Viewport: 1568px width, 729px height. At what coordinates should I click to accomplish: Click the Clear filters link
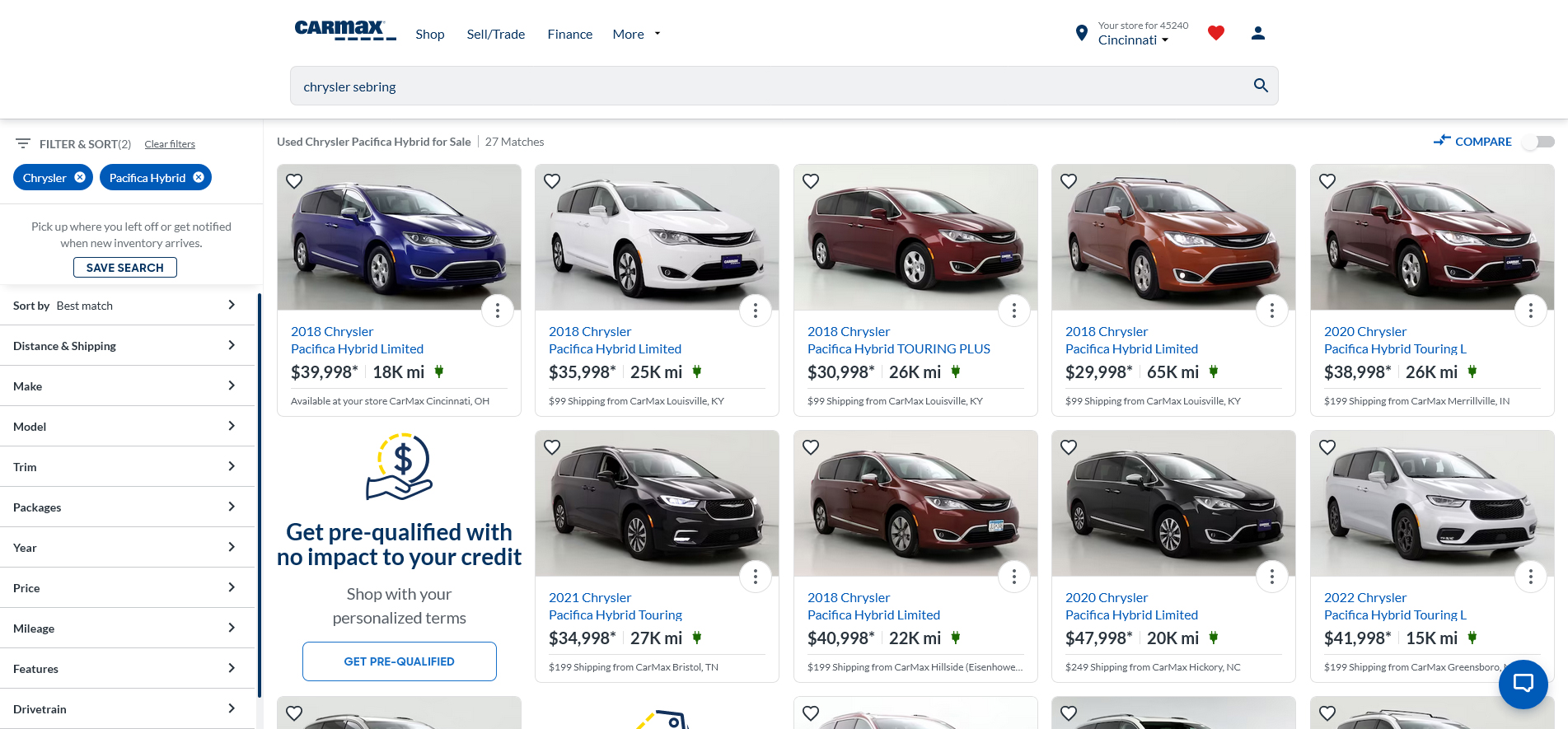(170, 144)
